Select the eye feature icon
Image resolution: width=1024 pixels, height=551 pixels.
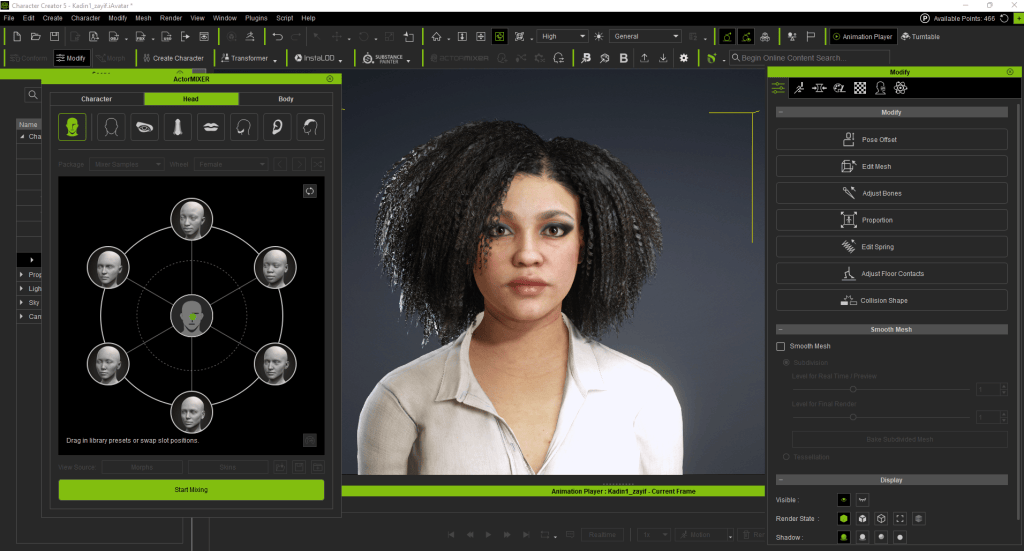coord(144,127)
